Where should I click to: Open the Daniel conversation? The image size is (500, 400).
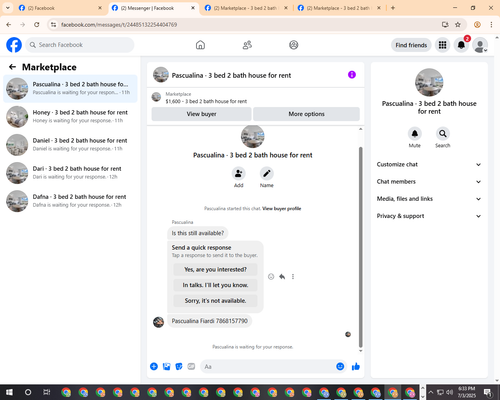click(70, 145)
